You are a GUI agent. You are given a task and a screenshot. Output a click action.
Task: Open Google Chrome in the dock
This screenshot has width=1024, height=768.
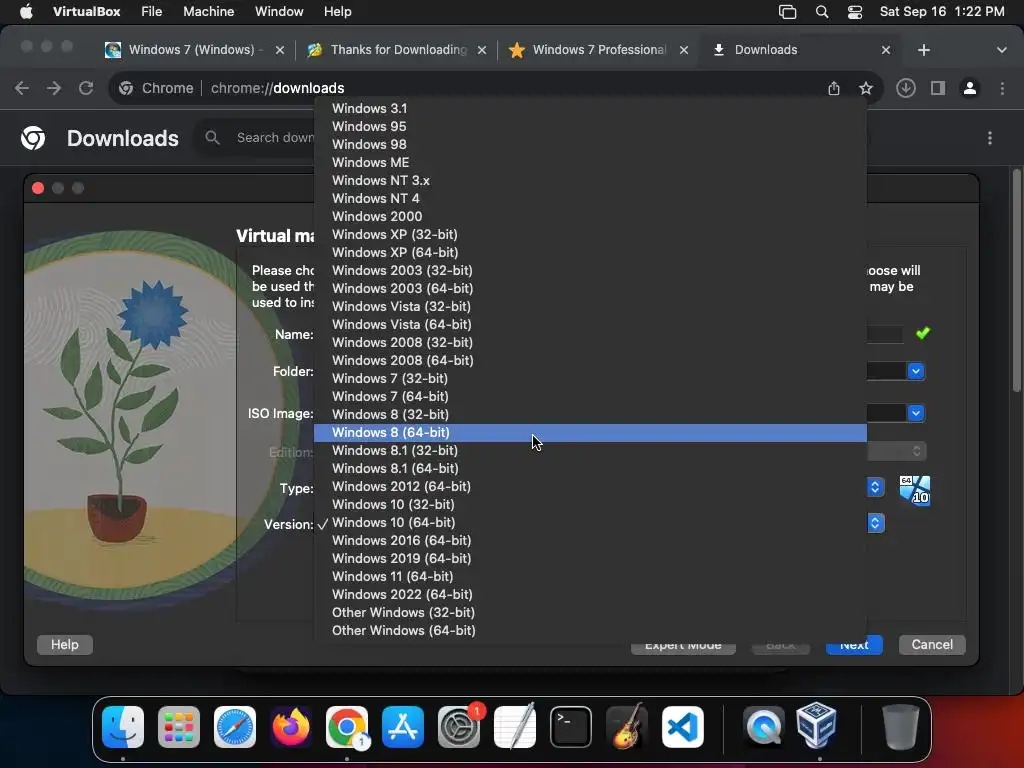click(x=347, y=727)
